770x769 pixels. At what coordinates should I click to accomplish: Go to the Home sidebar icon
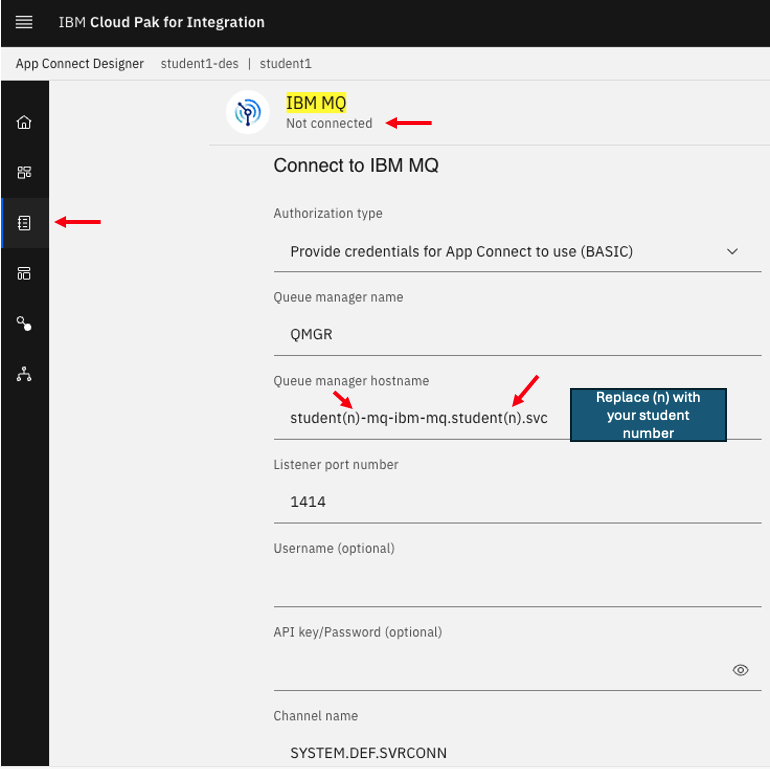pyautogui.click(x=24, y=122)
